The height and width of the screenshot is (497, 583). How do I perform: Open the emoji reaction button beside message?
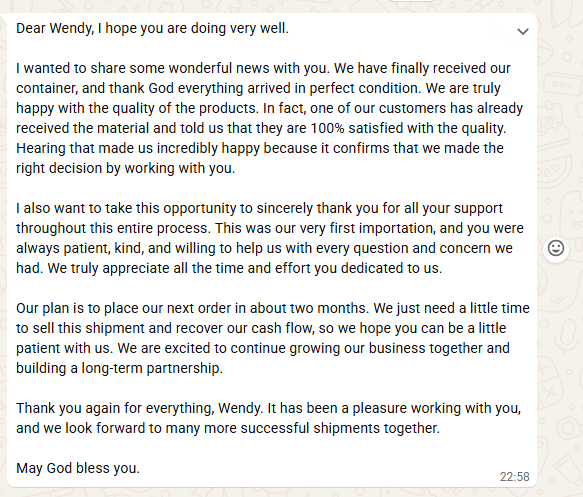click(556, 248)
